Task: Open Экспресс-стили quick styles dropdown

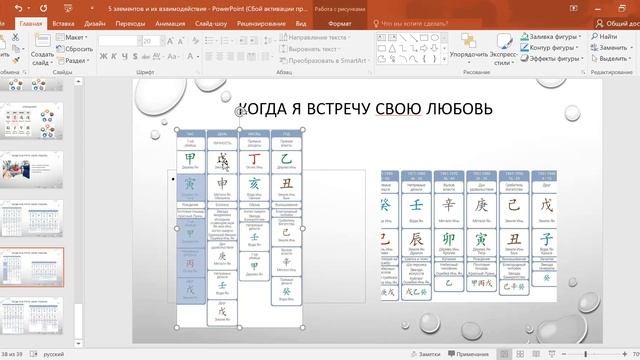Action: [x=503, y=49]
